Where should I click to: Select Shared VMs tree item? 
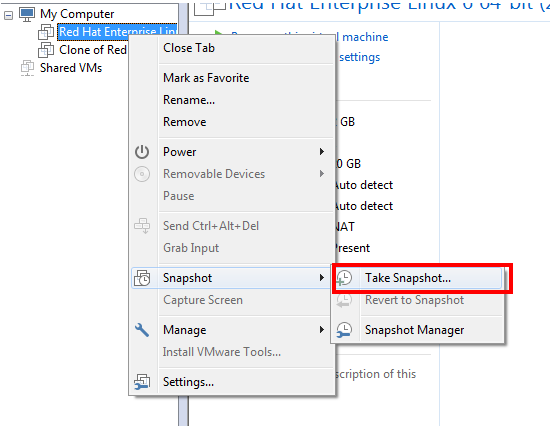click(71, 68)
